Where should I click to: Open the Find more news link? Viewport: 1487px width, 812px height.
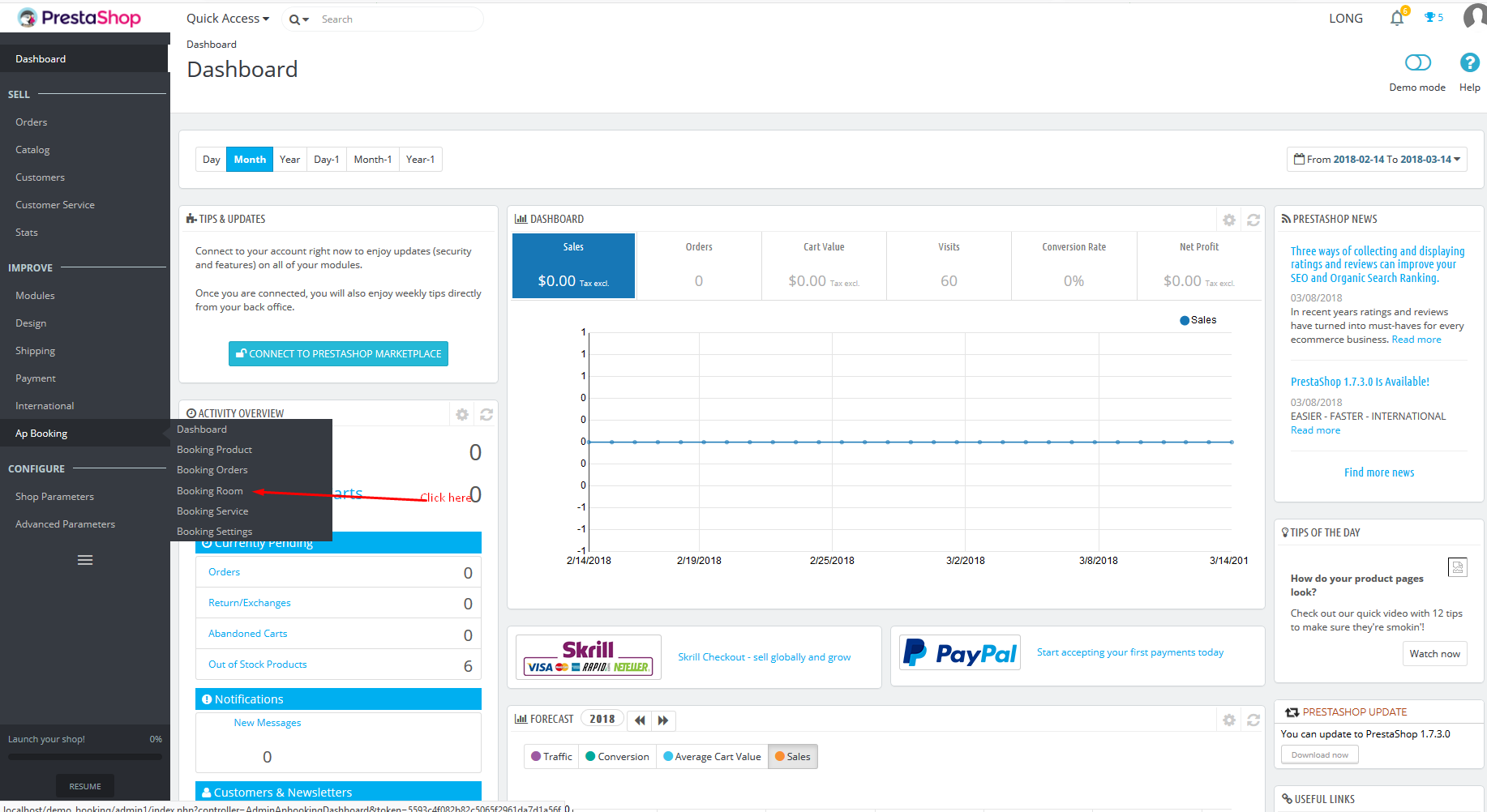pyautogui.click(x=1378, y=472)
